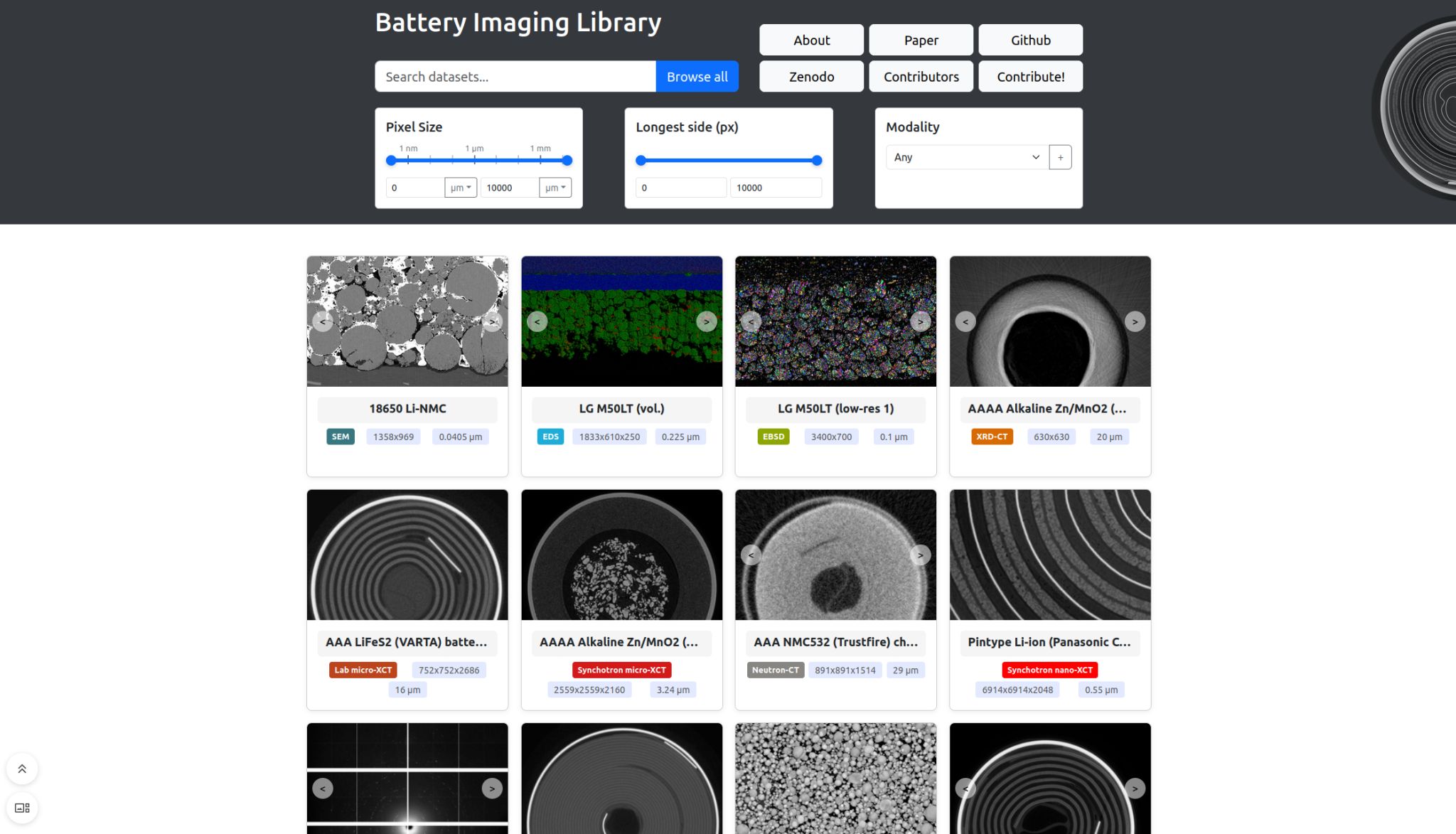Click previous arrow on AAAA Alkaline XRD-CT image

click(965, 321)
